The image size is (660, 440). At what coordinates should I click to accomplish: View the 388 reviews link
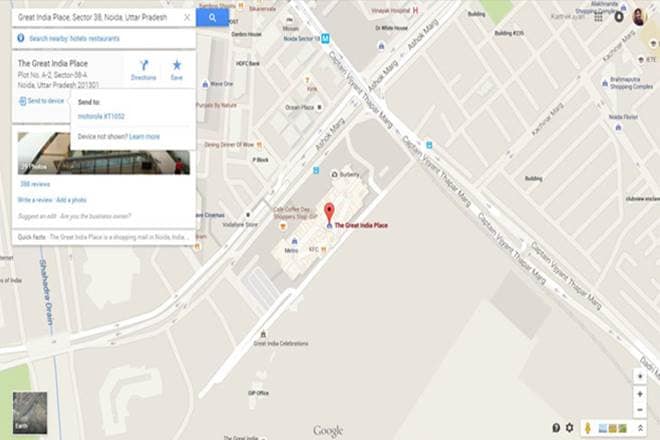(x=35, y=184)
